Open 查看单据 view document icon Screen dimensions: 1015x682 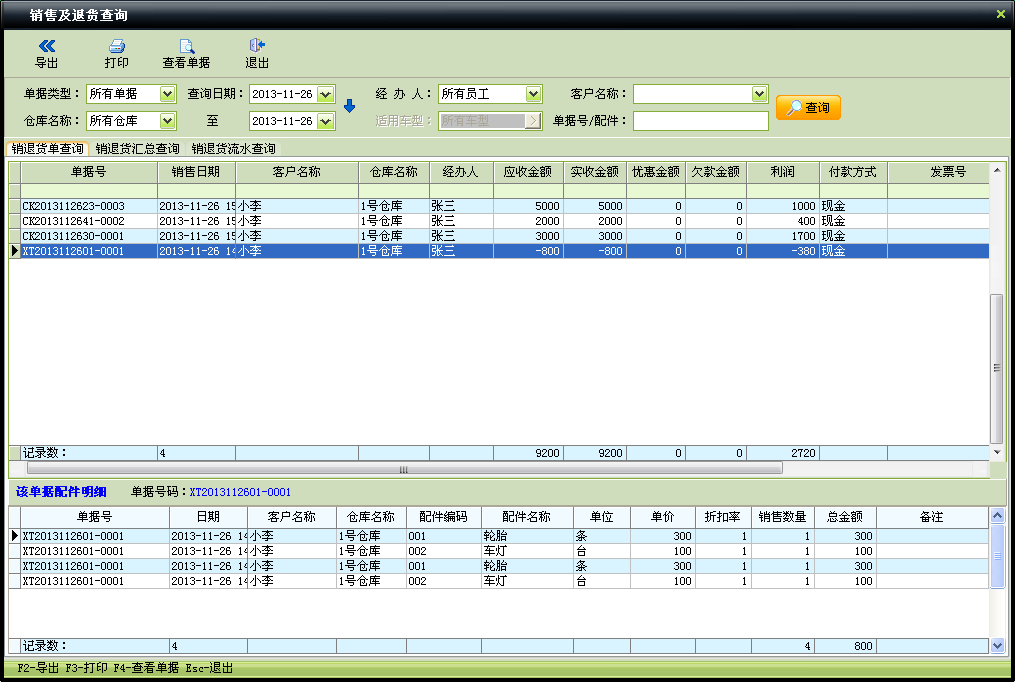pos(186,46)
